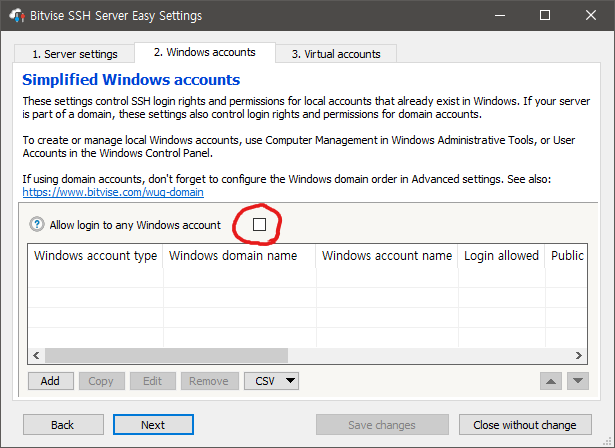Screen dimensions: 615x448
Task: Click the Next button
Action: click(153, 425)
